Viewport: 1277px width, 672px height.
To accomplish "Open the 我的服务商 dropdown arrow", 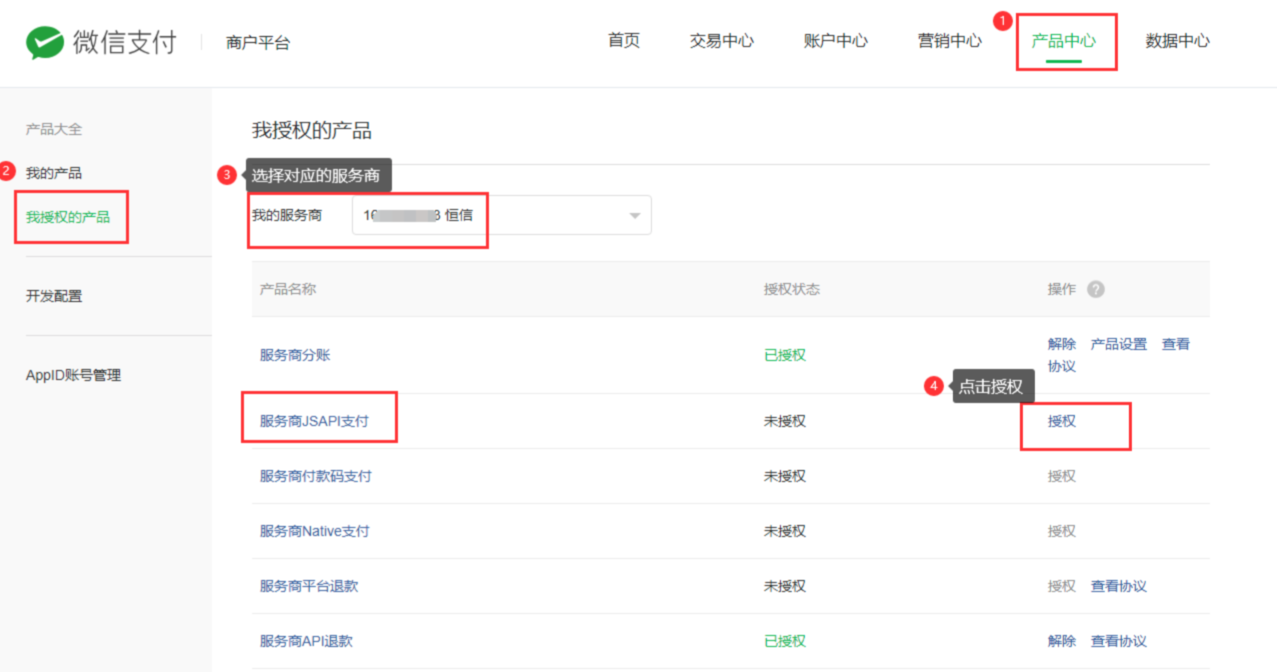I will (635, 216).
